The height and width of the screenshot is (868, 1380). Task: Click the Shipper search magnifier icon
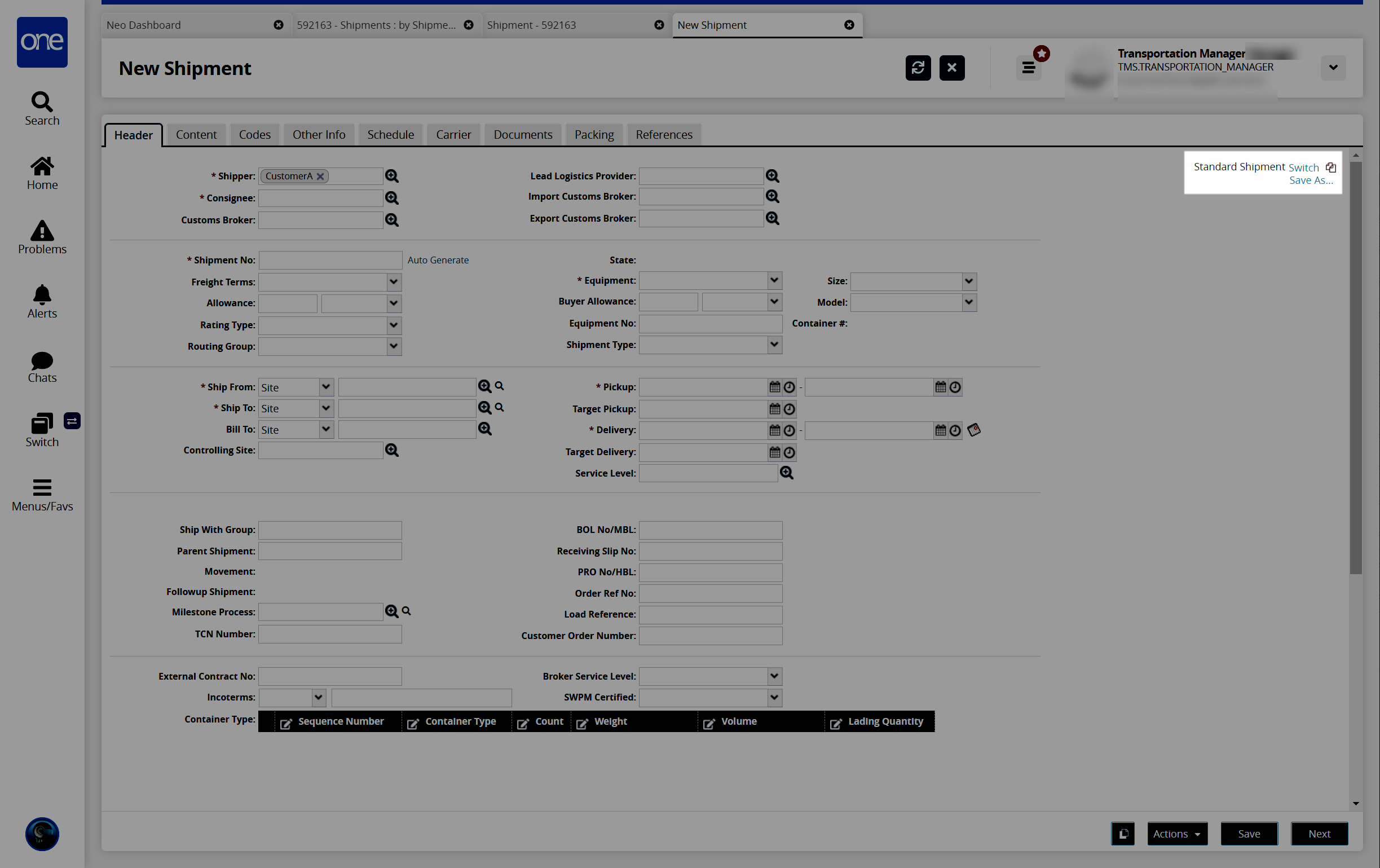point(392,174)
